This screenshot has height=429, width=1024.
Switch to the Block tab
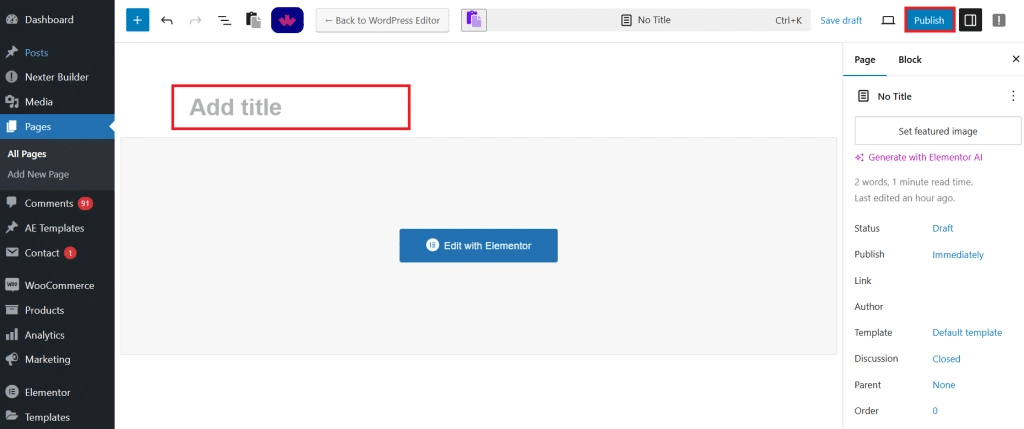click(x=909, y=60)
